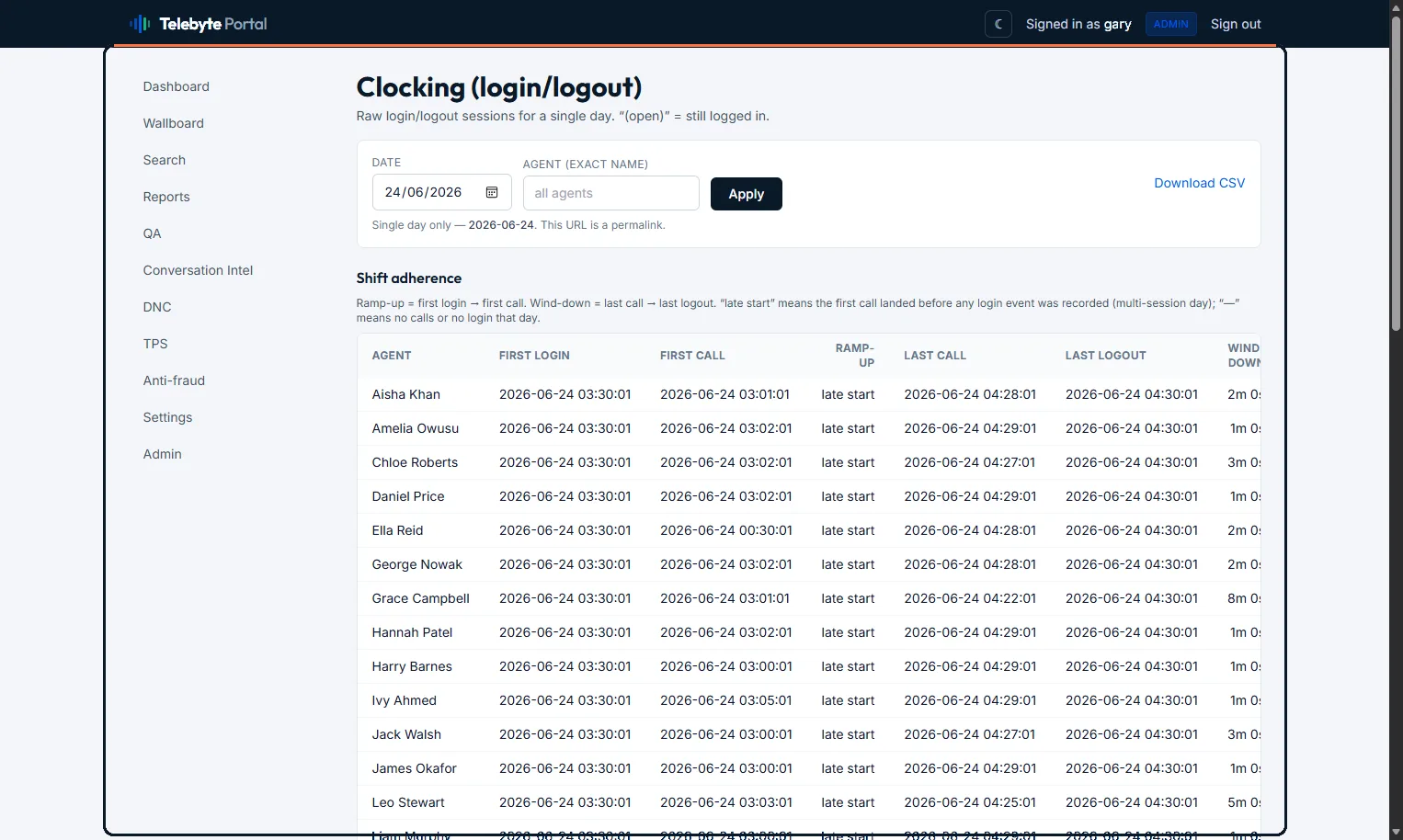Click the FIRST LOGIN column header

point(534,356)
